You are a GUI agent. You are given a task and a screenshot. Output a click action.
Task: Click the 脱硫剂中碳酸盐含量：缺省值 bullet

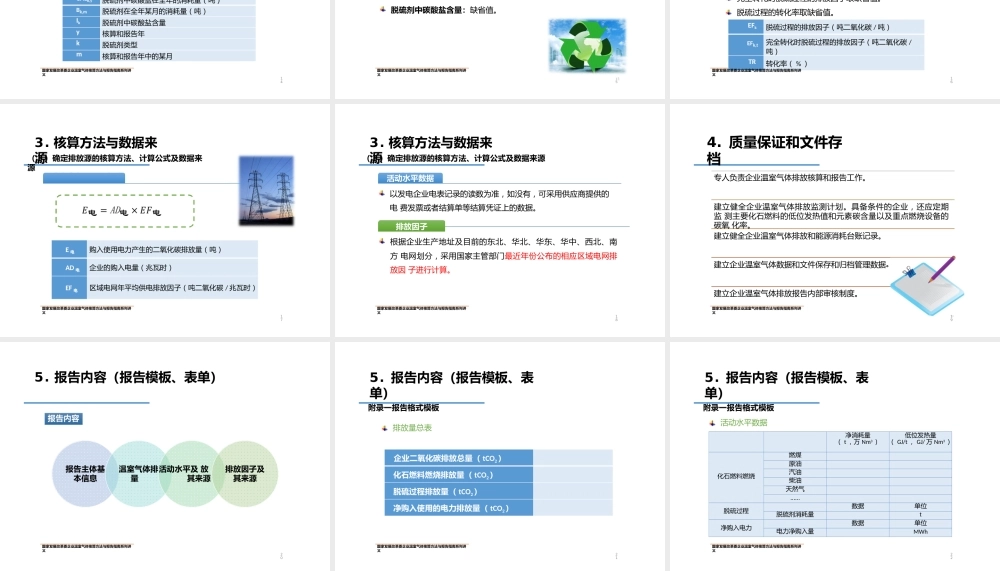tap(444, 10)
